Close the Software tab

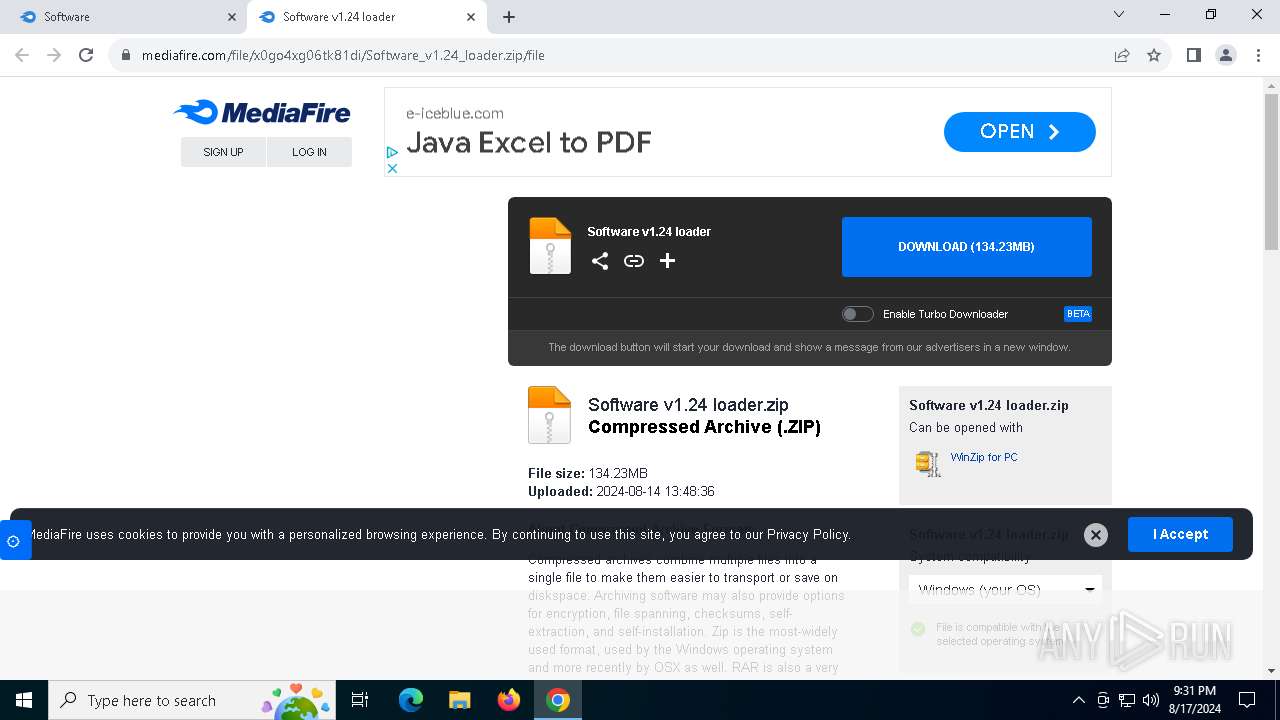(232, 17)
